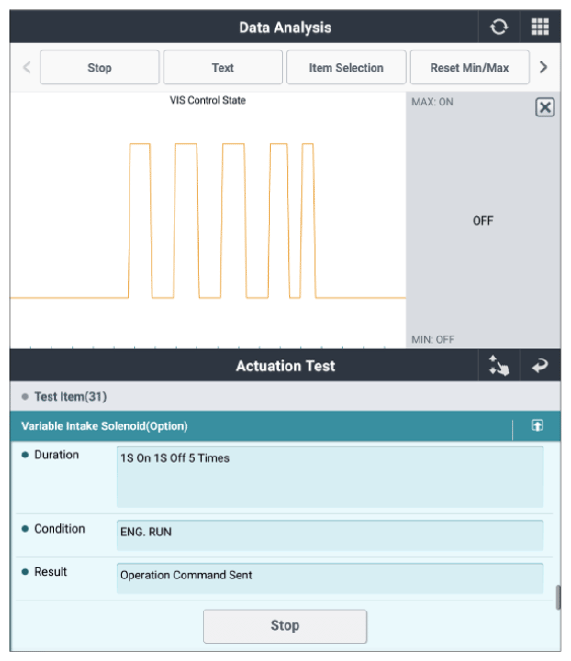Show the next toolbar buttons with right chevron
This screenshot has height=661, width=571.
(544, 67)
